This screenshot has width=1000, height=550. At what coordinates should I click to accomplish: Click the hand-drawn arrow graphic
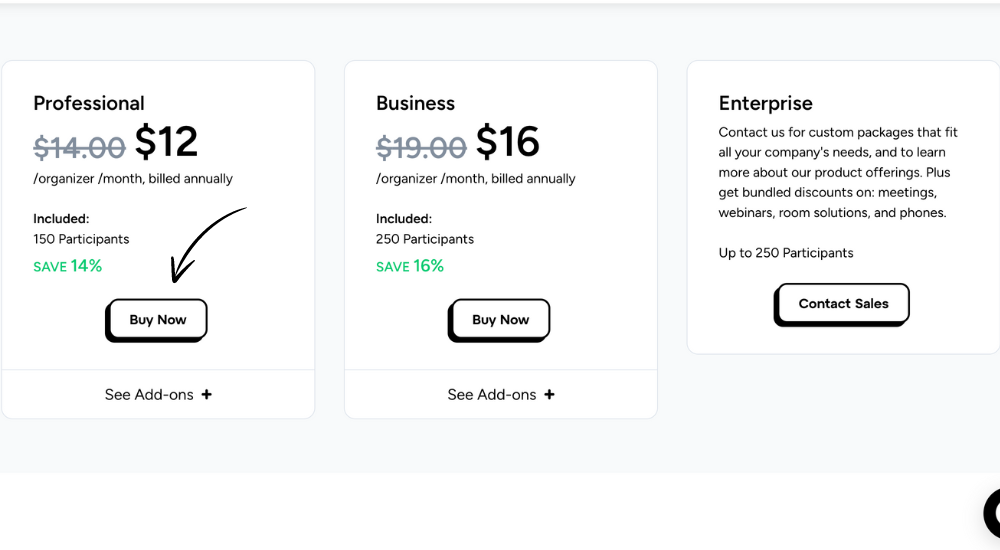pyautogui.click(x=207, y=244)
